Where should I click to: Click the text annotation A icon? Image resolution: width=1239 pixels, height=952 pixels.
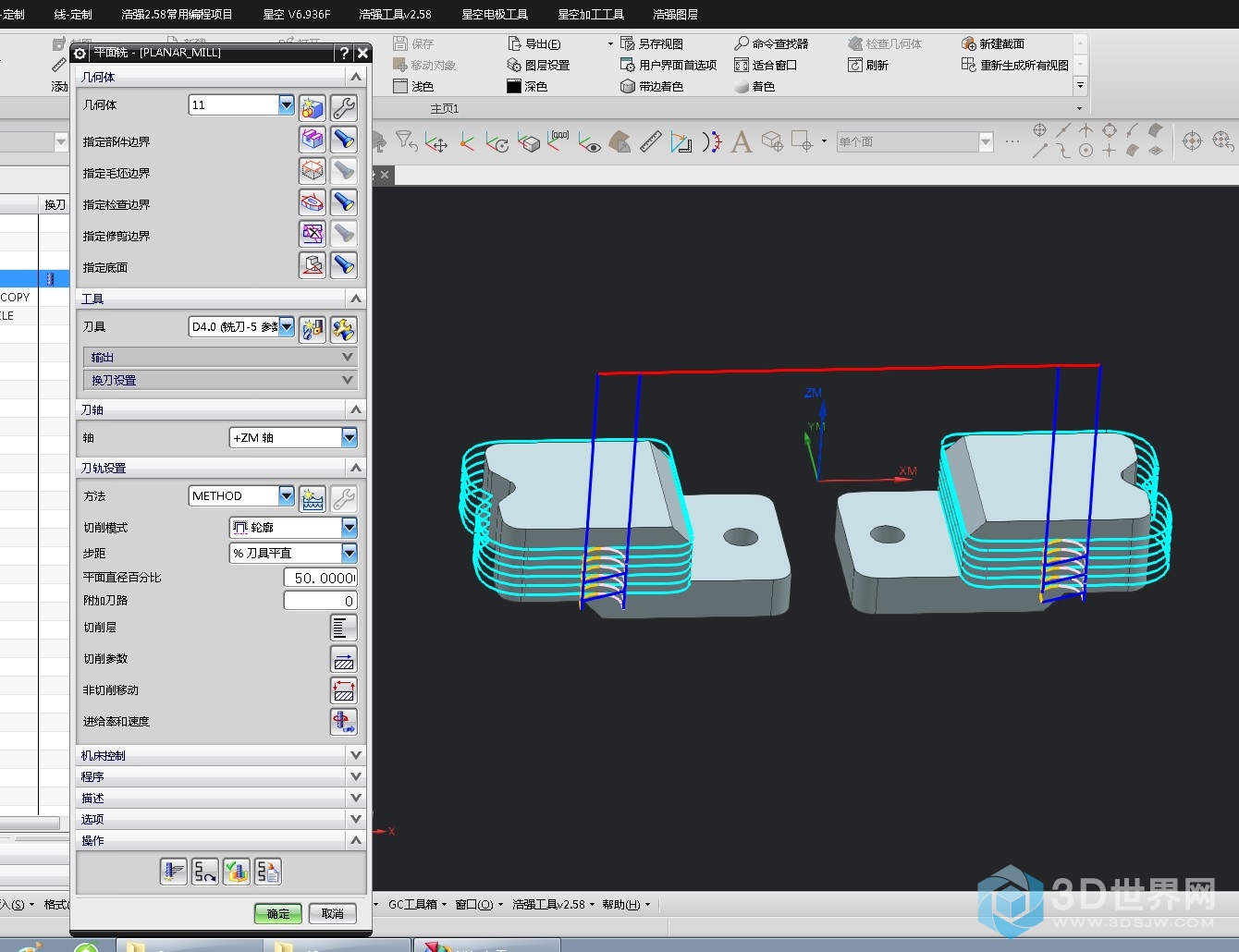click(741, 141)
